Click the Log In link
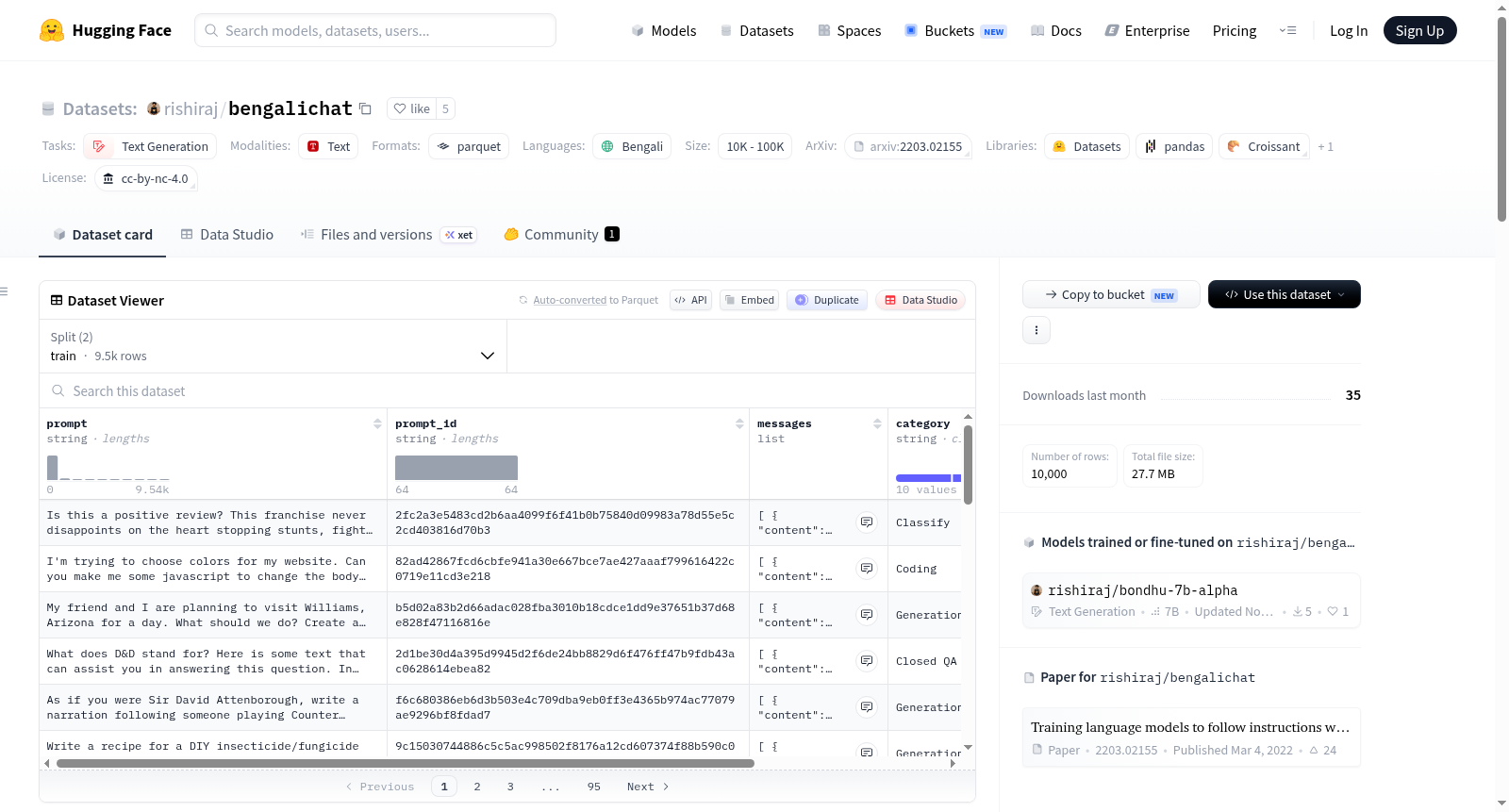 coord(1349,30)
